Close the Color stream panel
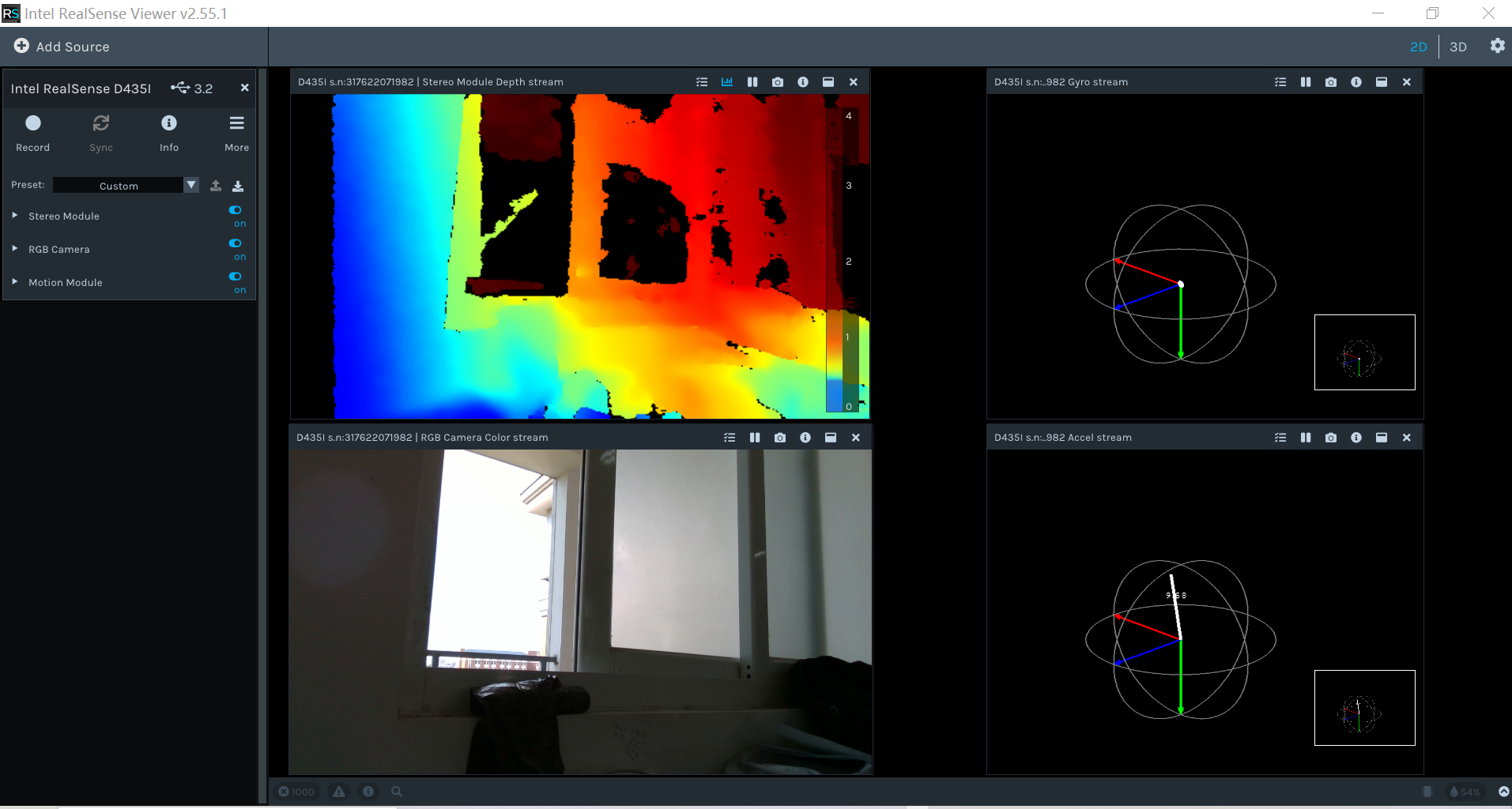The width and height of the screenshot is (1512, 809). pos(856,438)
